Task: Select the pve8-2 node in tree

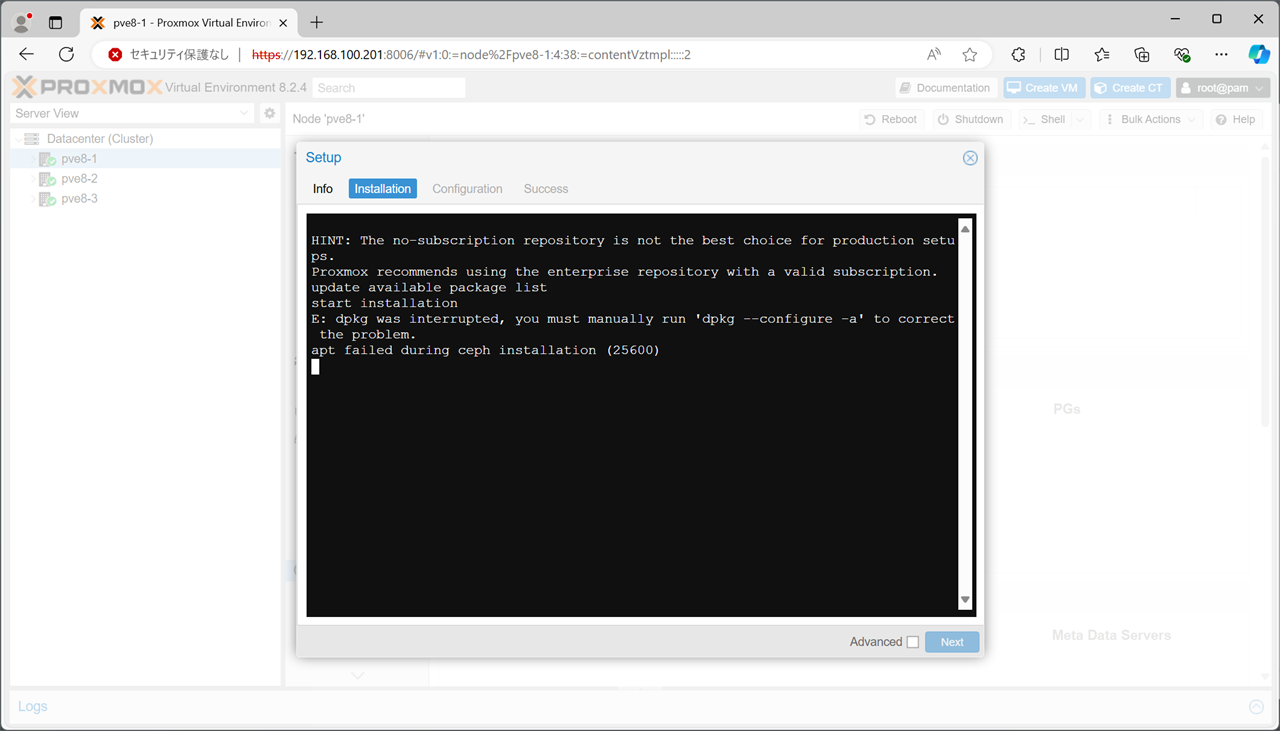Action: [79, 179]
